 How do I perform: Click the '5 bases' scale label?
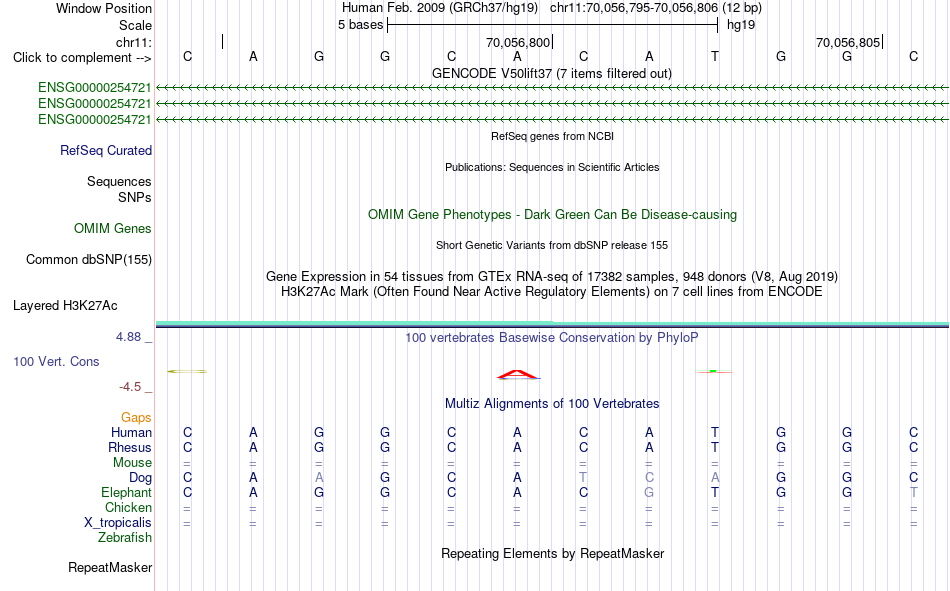point(360,25)
